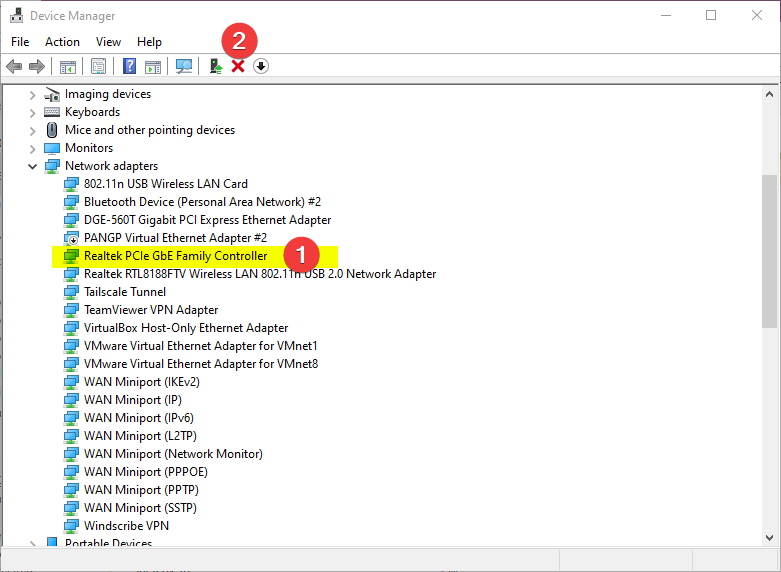Screen dimensions: 781x572
Task: Click the blue Help question mark icon
Action: pyautogui.click(x=130, y=66)
